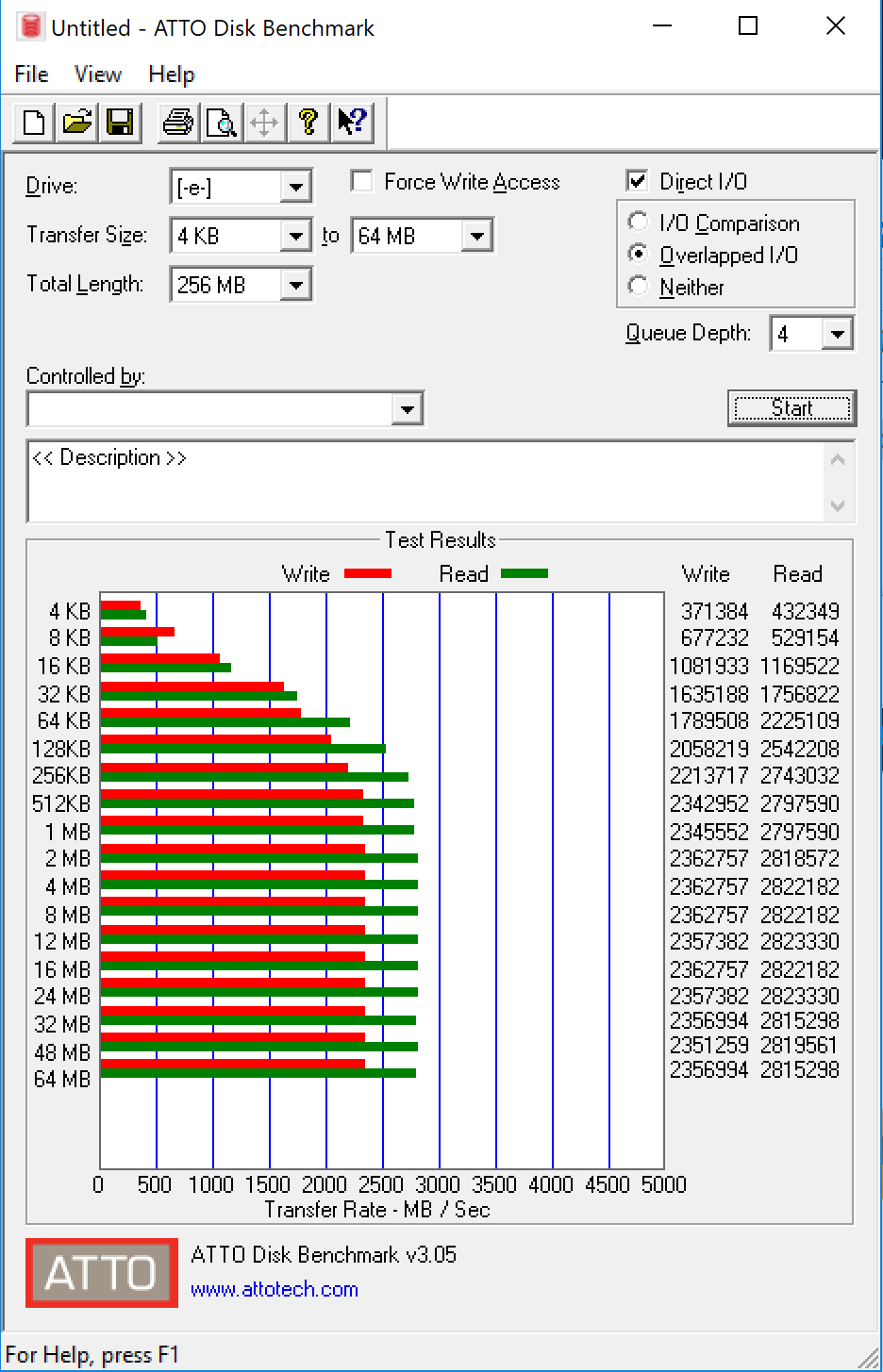Screen dimensions: 883x1372
Task: Select the I/O Comparison radio button
Action: [639, 222]
